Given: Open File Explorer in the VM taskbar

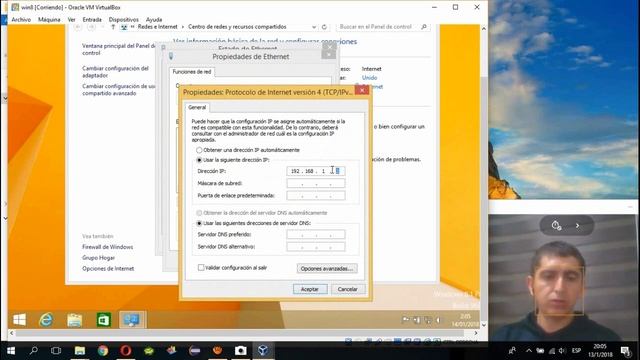Looking at the screenshot, I should (75, 320).
